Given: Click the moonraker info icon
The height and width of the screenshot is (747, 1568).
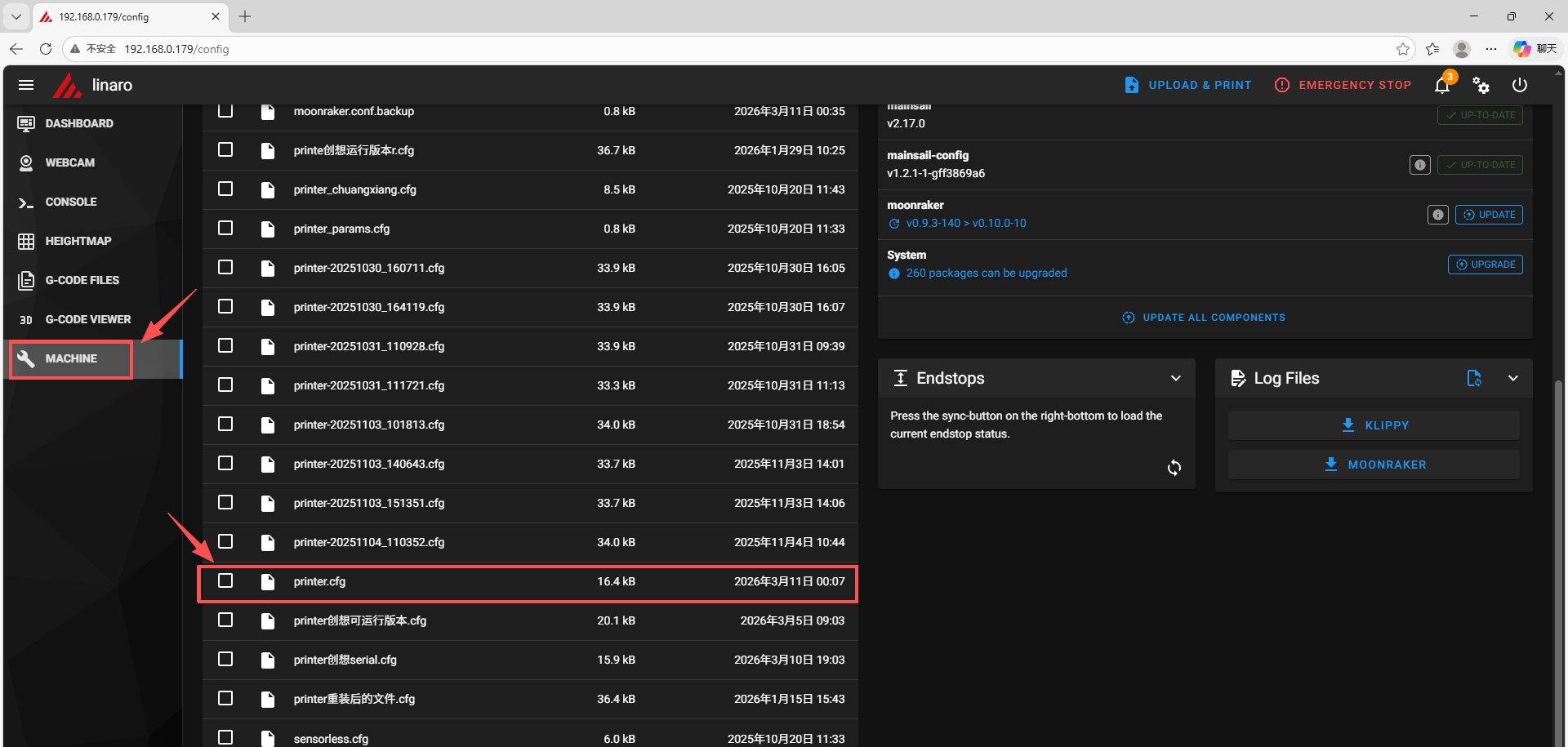Looking at the screenshot, I should (1437, 215).
